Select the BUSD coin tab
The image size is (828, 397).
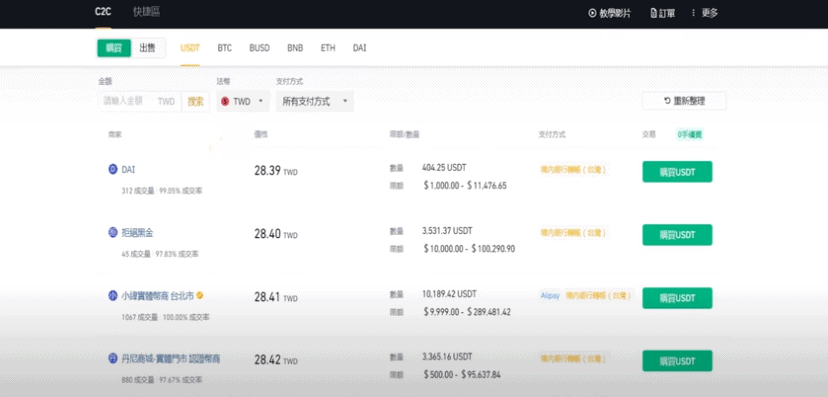pyautogui.click(x=259, y=48)
